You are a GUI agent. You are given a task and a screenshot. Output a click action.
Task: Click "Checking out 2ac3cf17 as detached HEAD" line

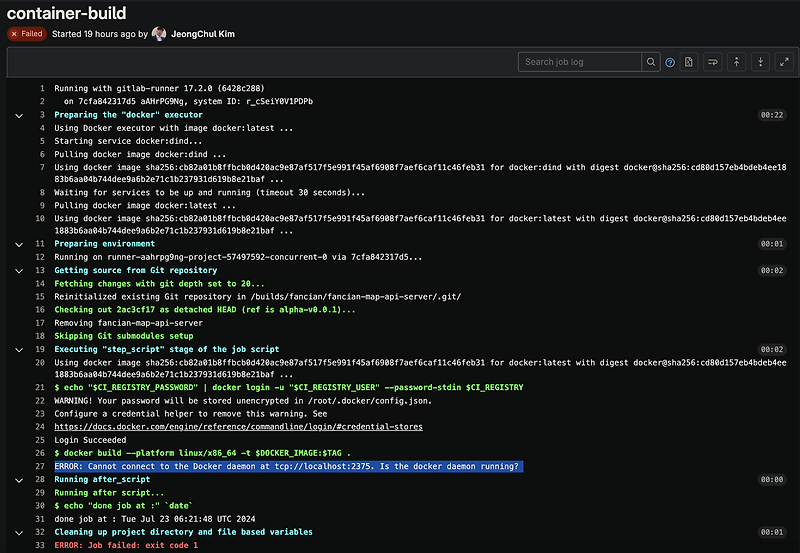pyautogui.click(x=205, y=310)
